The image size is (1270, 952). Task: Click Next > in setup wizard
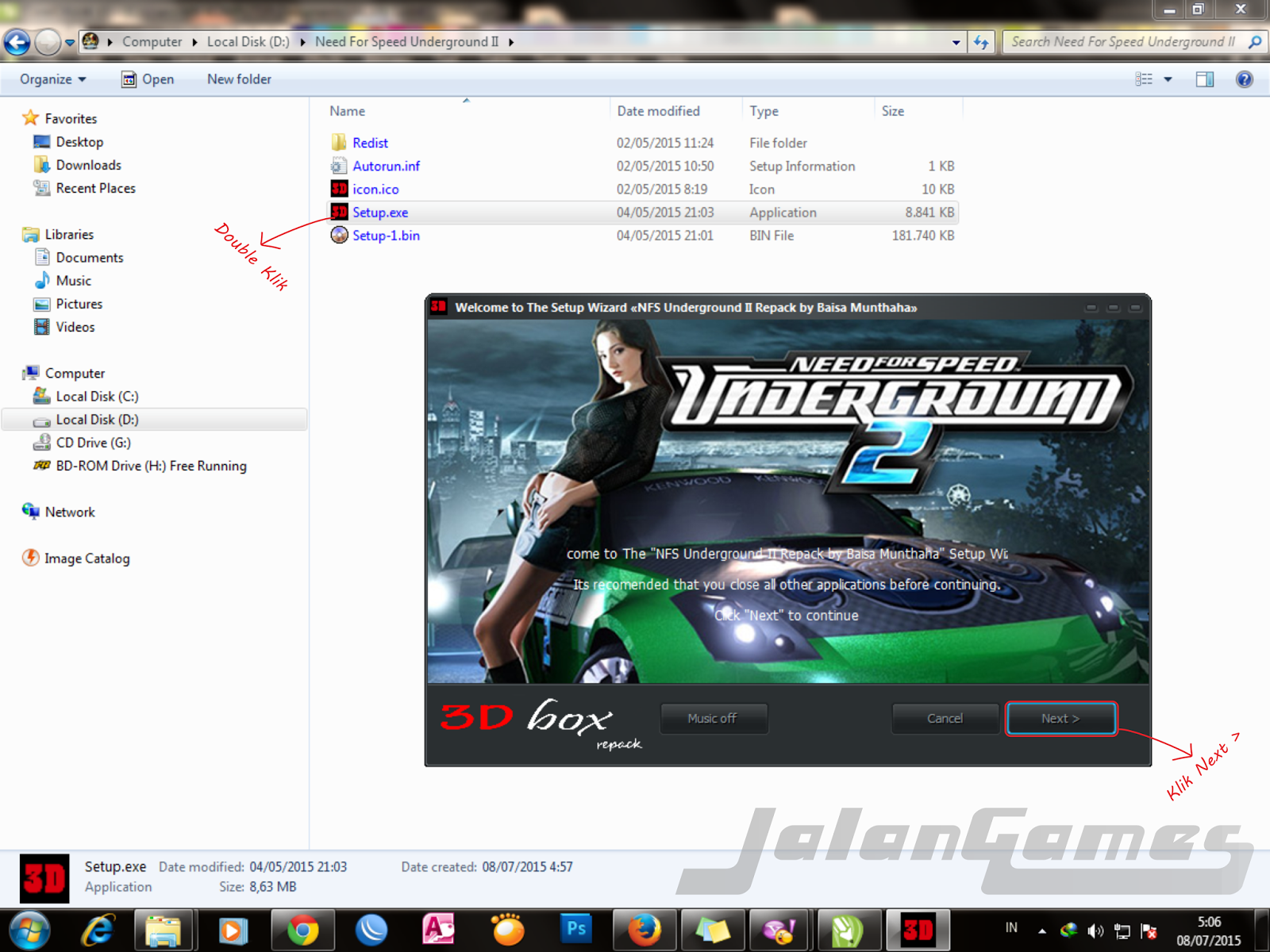pyautogui.click(x=1061, y=719)
